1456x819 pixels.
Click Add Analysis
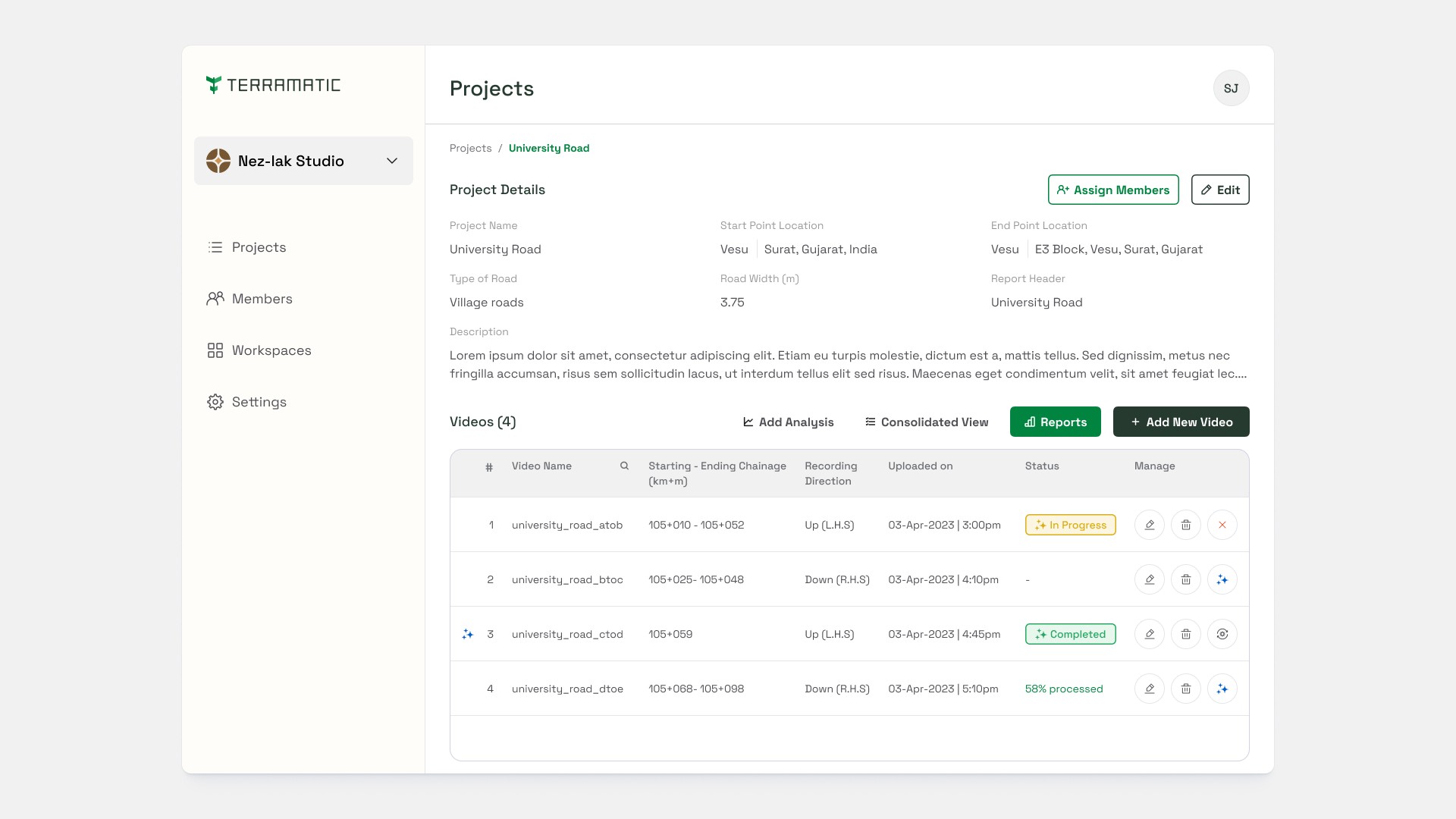click(x=788, y=422)
